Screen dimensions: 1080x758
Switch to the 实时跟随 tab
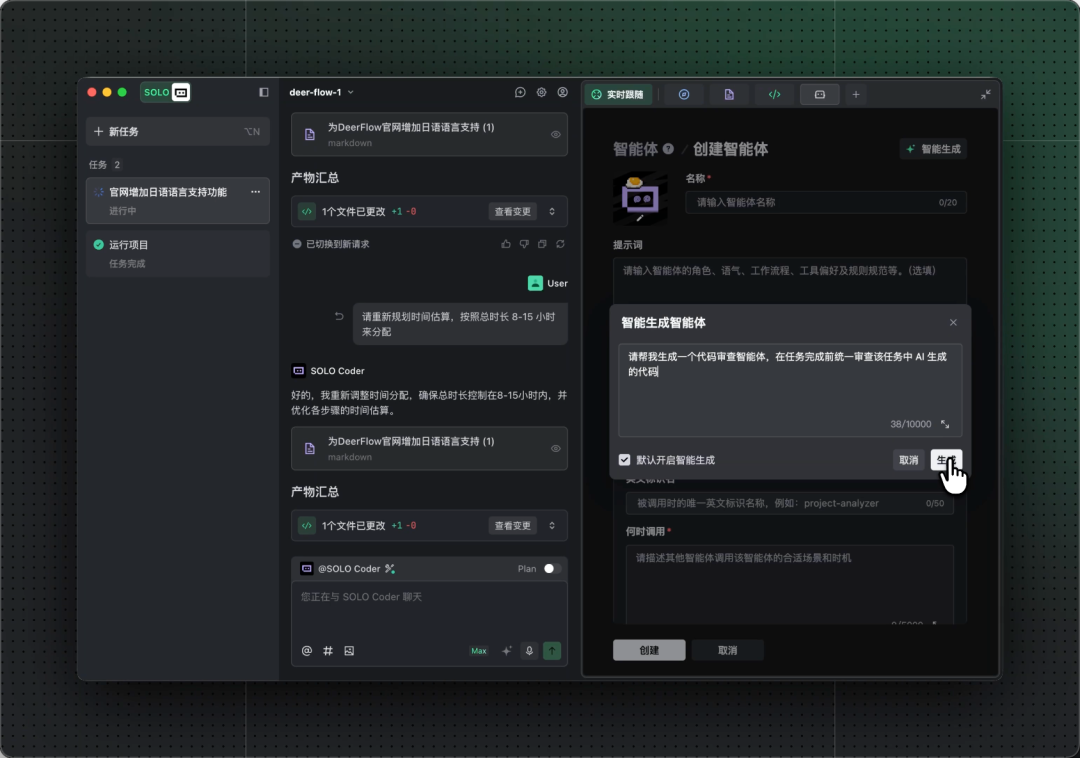pyautogui.click(x=619, y=94)
